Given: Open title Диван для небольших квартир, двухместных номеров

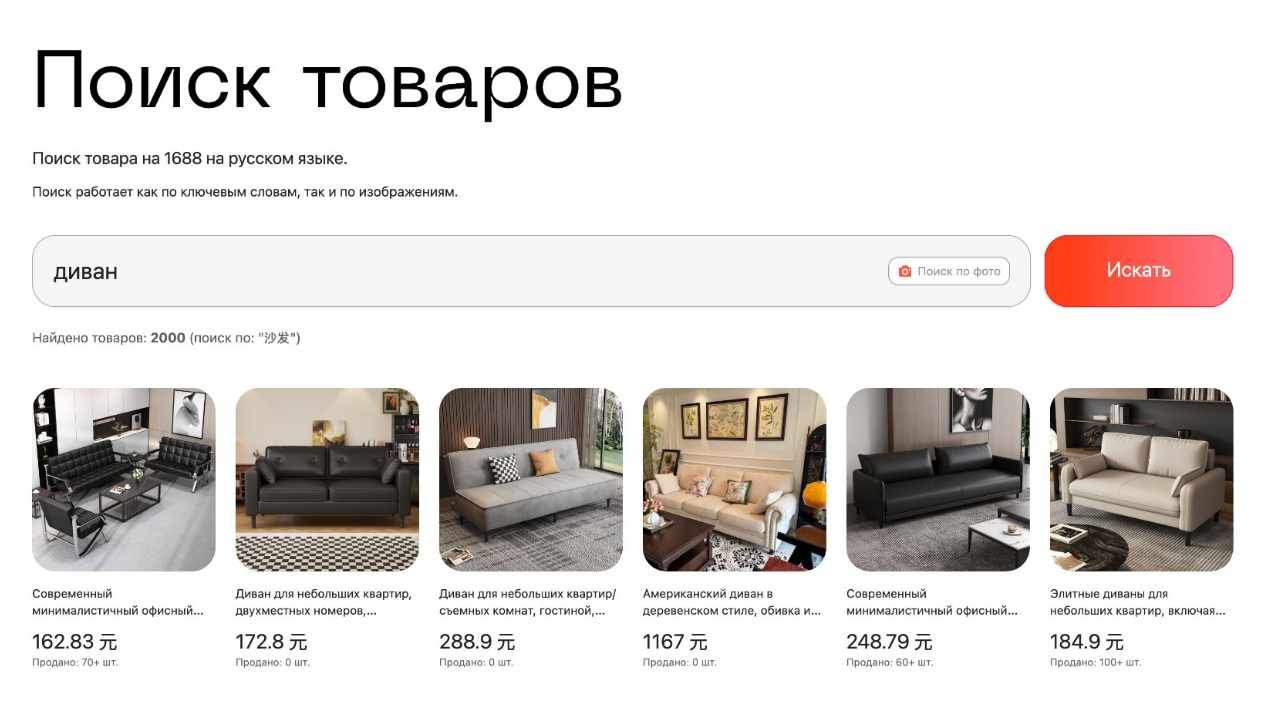Looking at the screenshot, I should (323, 602).
